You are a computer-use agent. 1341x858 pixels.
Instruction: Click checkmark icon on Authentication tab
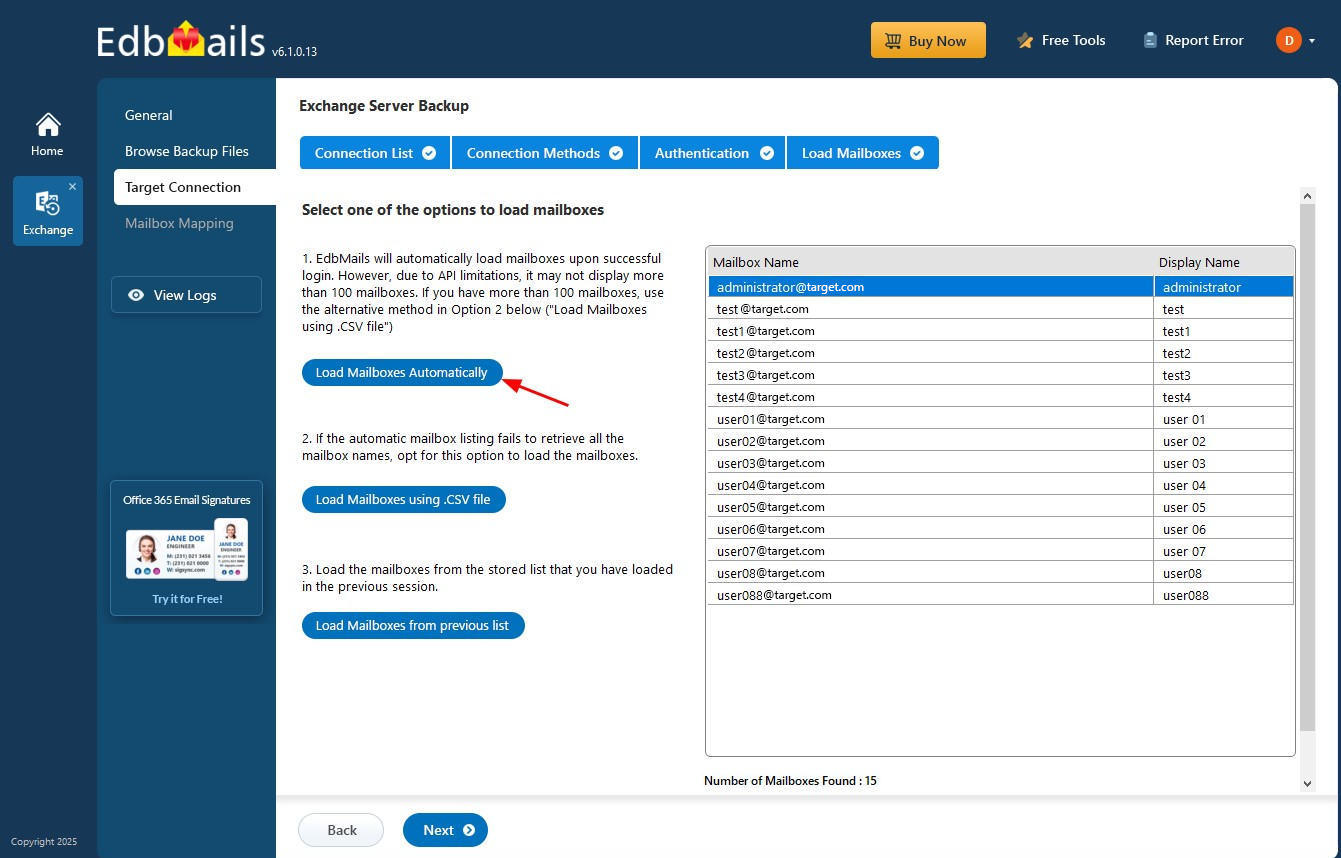pos(767,153)
